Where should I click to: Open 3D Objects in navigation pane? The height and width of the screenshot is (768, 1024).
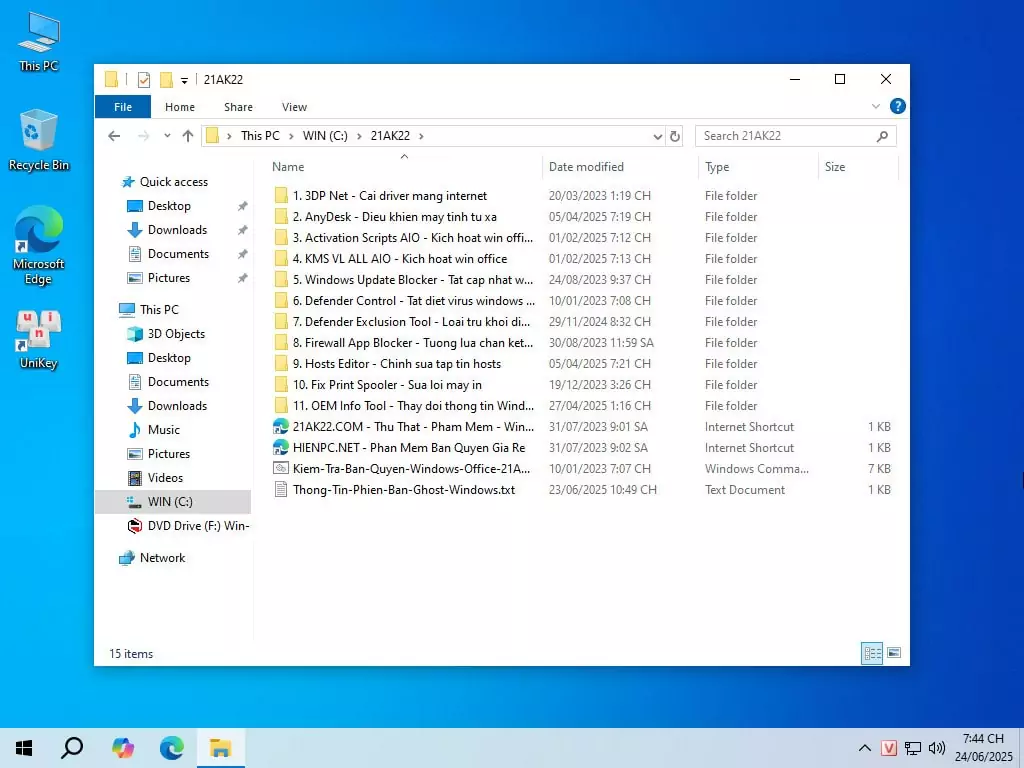click(176, 334)
